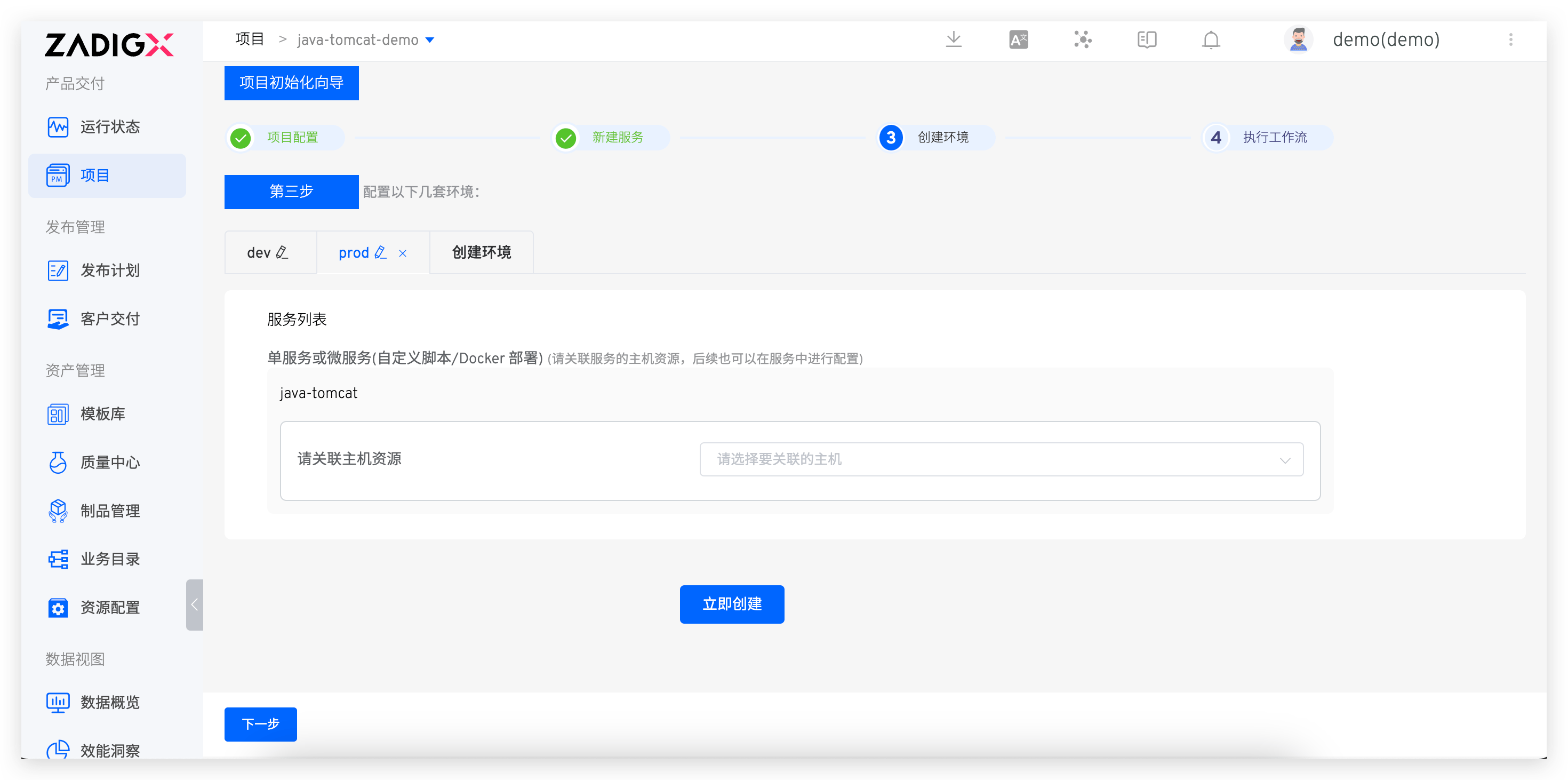Select the dev environment tab

coord(270,253)
